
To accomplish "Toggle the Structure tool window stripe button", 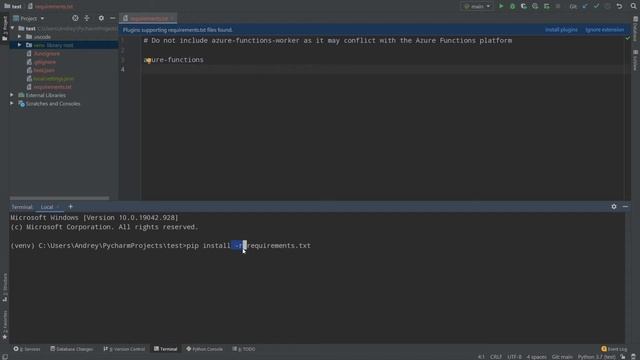I will (x=4, y=288).
